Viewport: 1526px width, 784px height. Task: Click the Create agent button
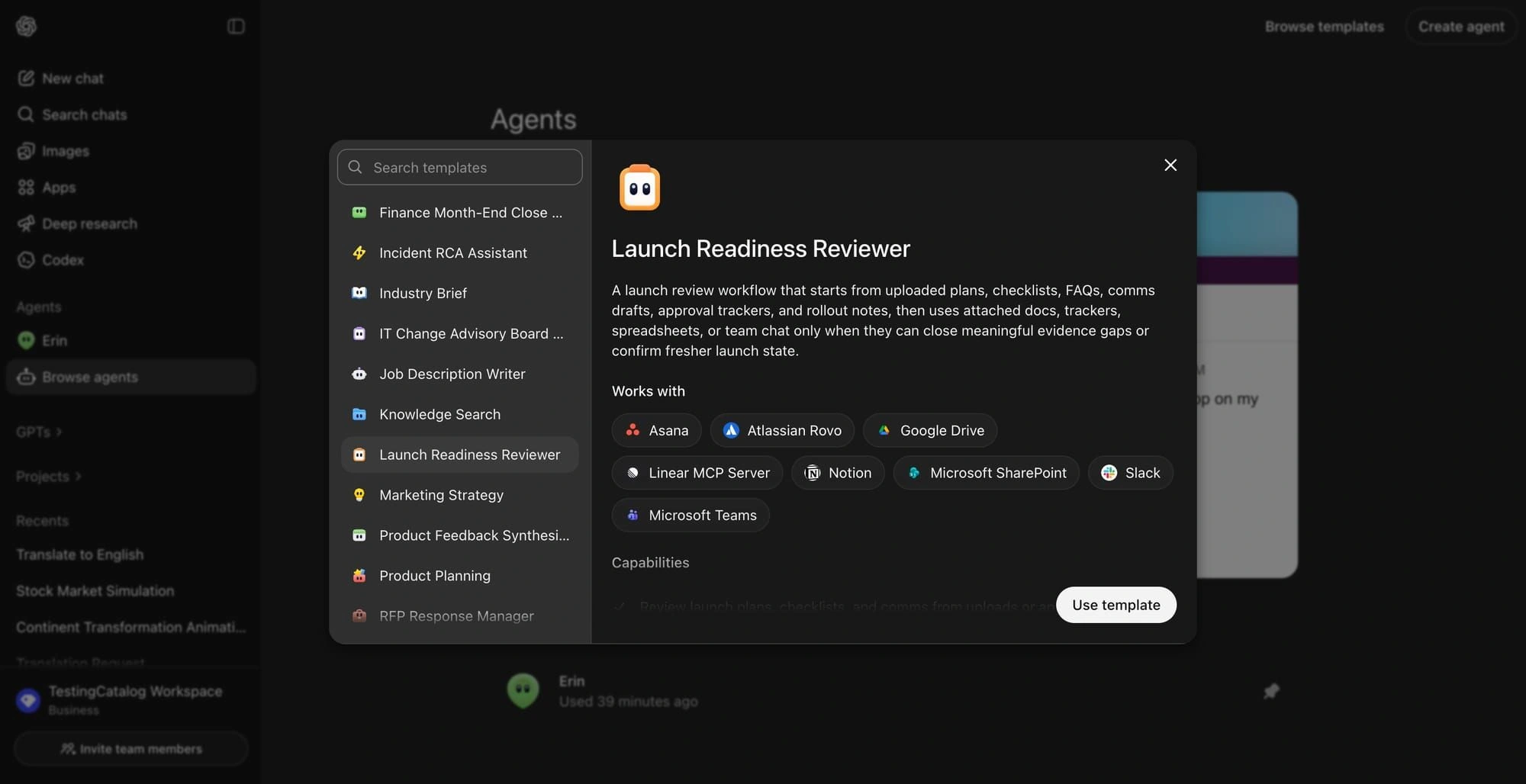(1461, 27)
